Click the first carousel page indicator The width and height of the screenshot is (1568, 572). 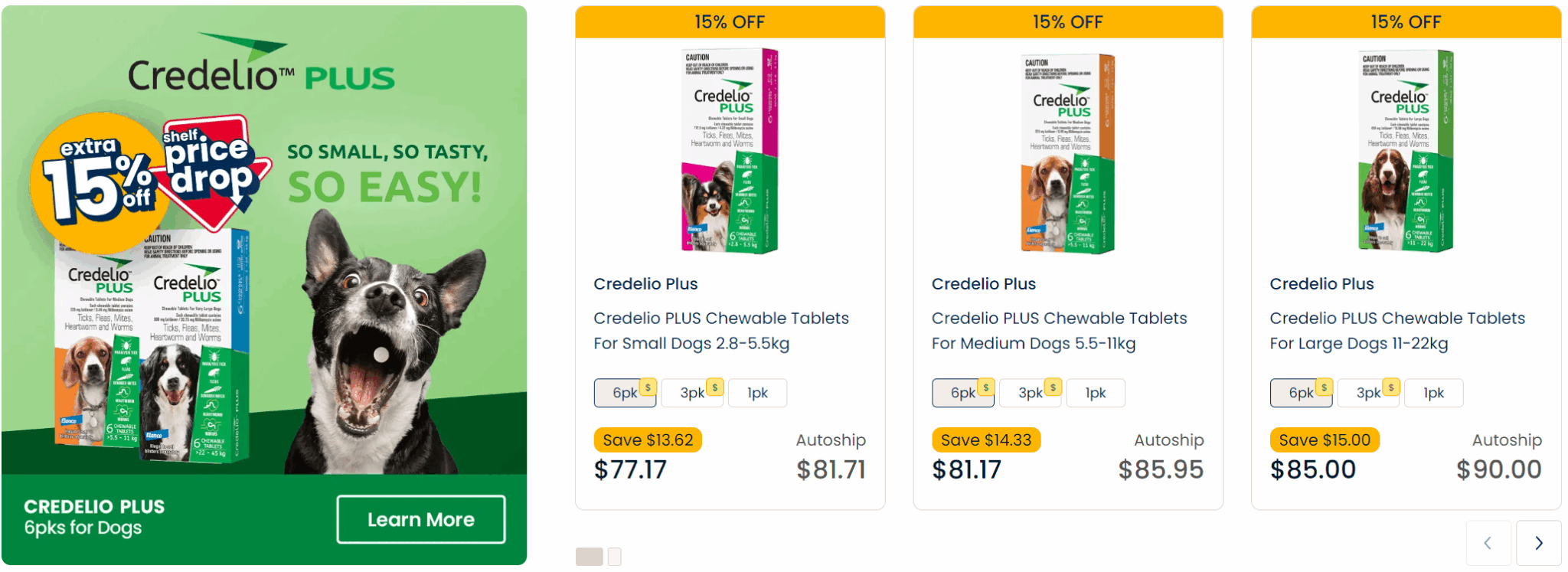pos(589,557)
